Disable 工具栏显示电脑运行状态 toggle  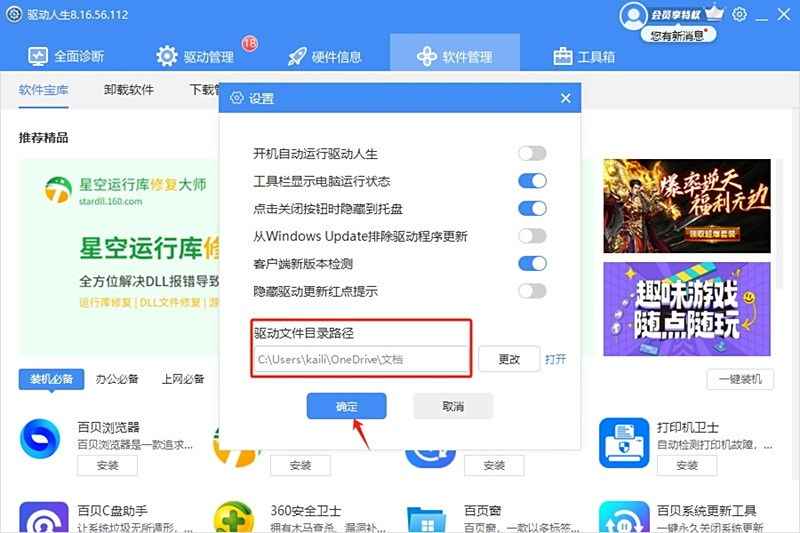tap(532, 181)
